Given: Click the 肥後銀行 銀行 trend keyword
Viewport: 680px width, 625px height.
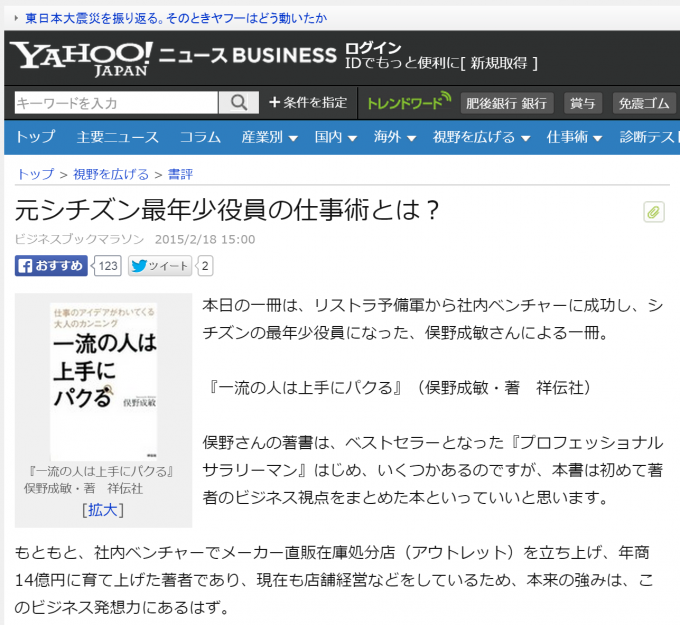Looking at the screenshot, I should (506, 103).
